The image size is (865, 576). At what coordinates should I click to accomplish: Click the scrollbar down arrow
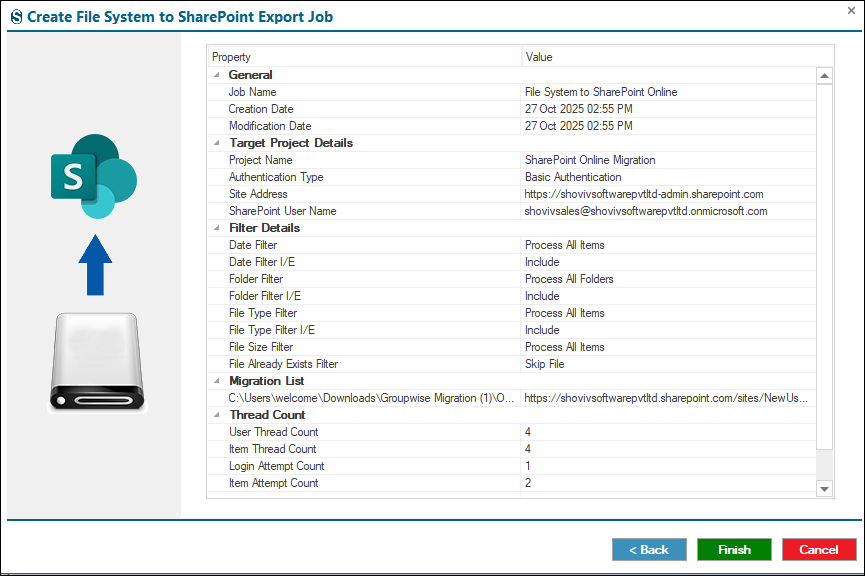pos(824,489)
